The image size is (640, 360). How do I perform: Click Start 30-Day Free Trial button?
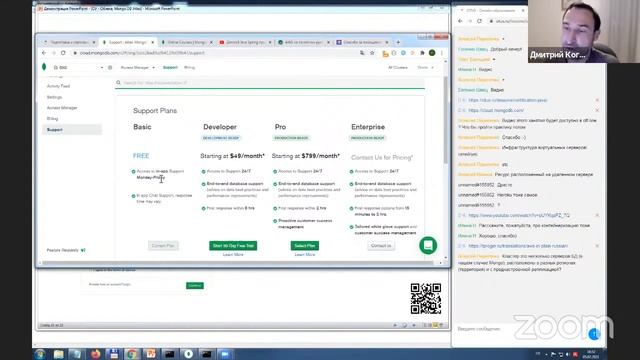[x=233, y=246]
